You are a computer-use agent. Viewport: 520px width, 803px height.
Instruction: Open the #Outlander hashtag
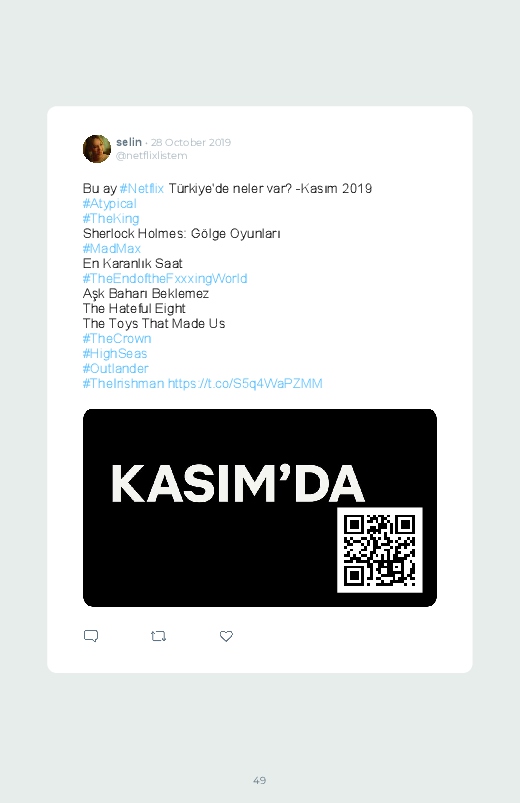115,368
